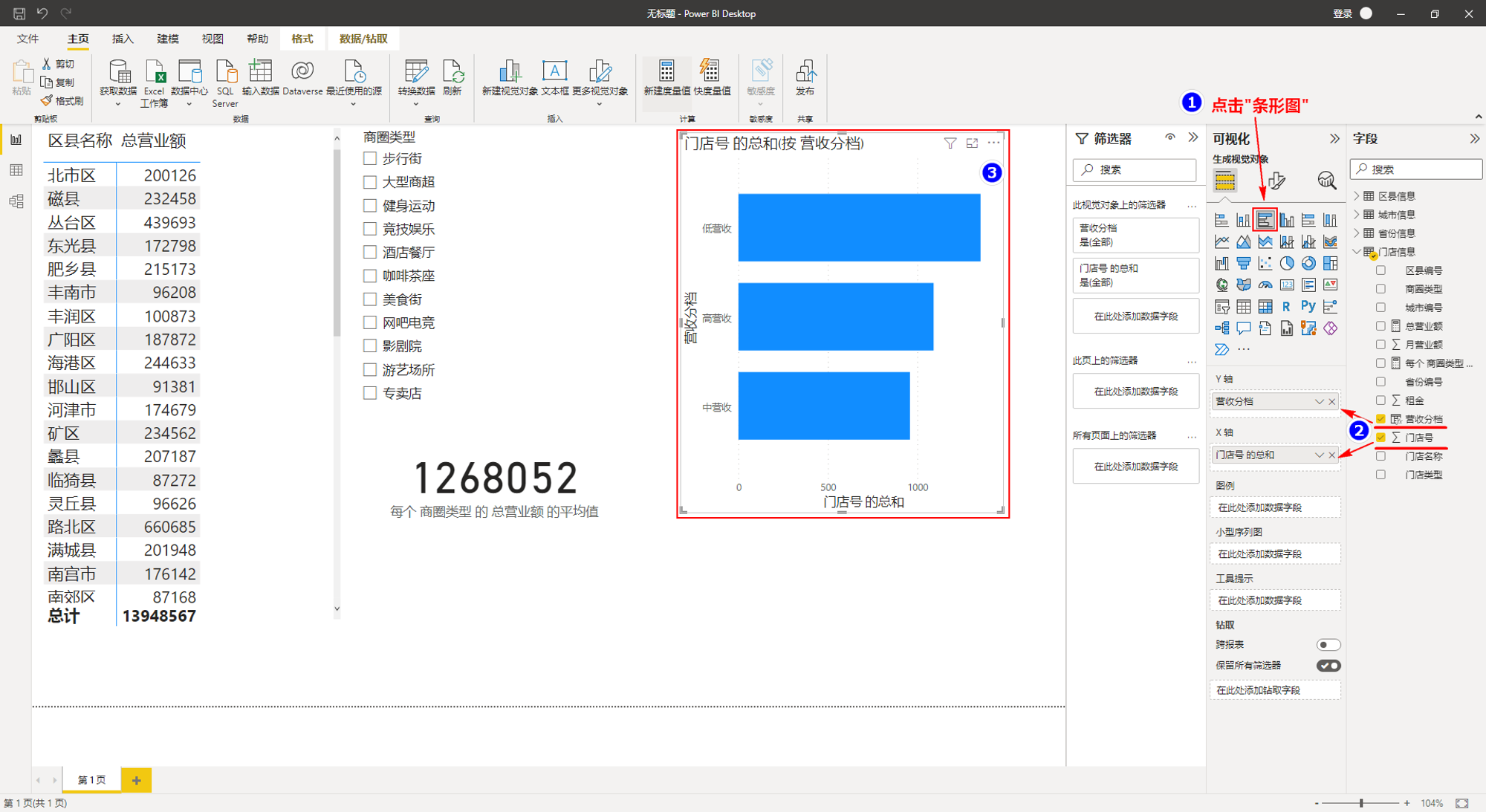Switch to data view in left sidebar
Viewport: 1486px width, 812px height.
point(16,171)
